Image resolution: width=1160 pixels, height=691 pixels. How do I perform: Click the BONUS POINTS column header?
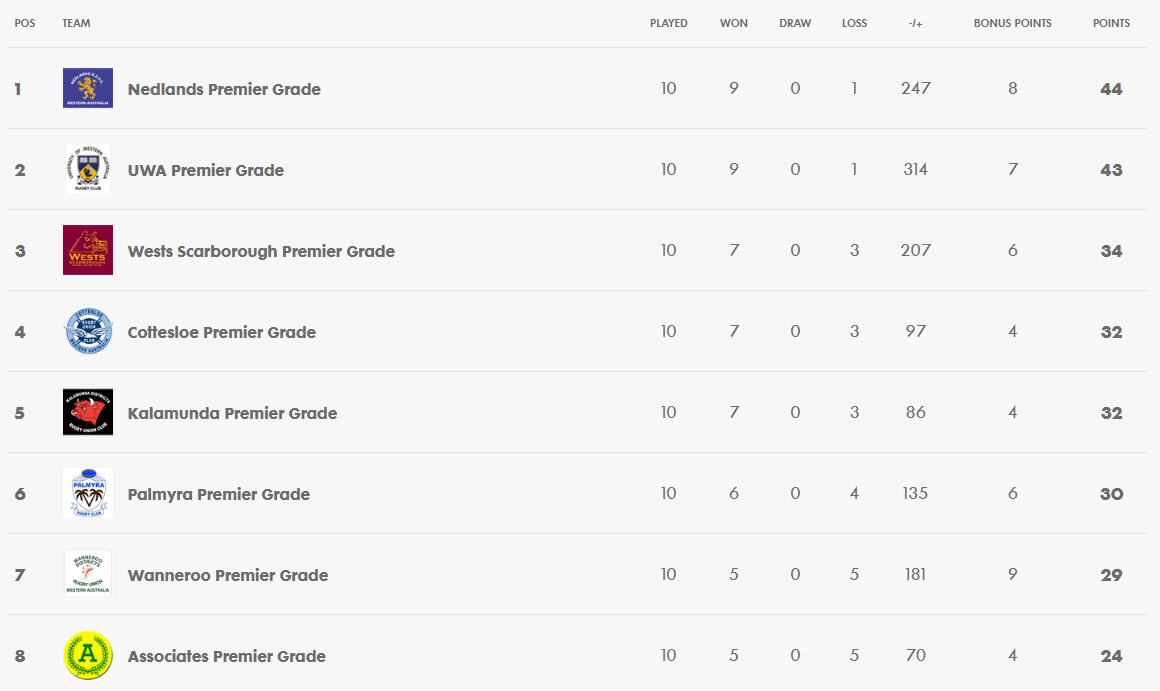click(x=1012, y=23)
